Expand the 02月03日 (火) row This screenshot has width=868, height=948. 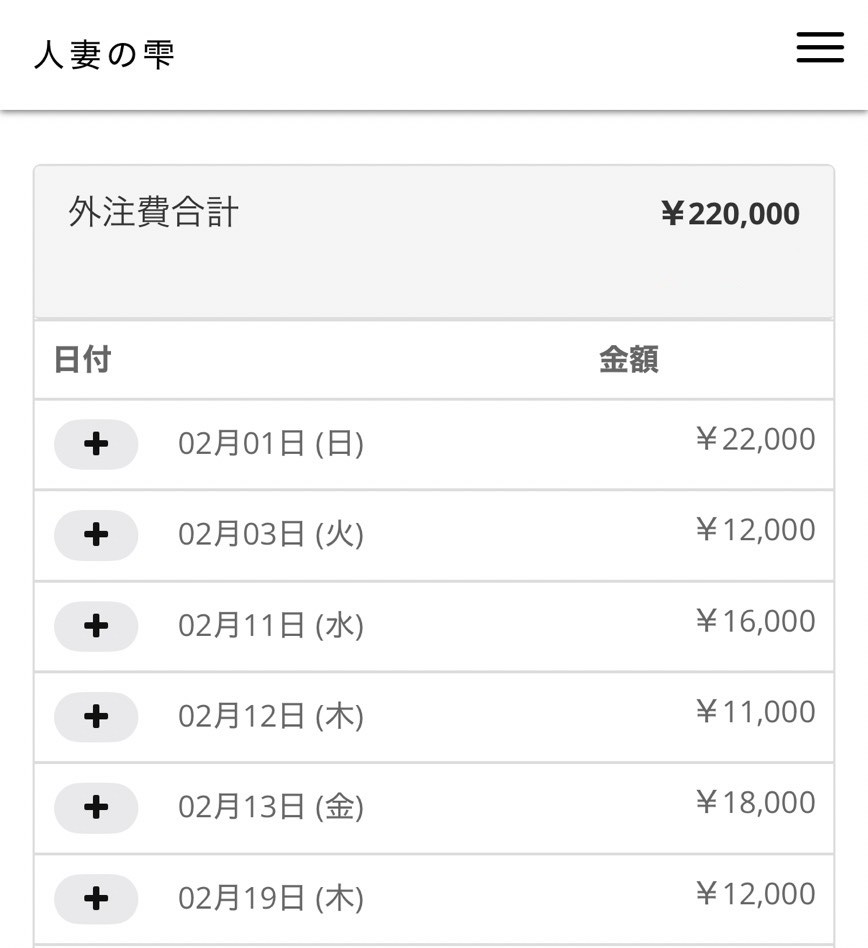coord(96,535)
